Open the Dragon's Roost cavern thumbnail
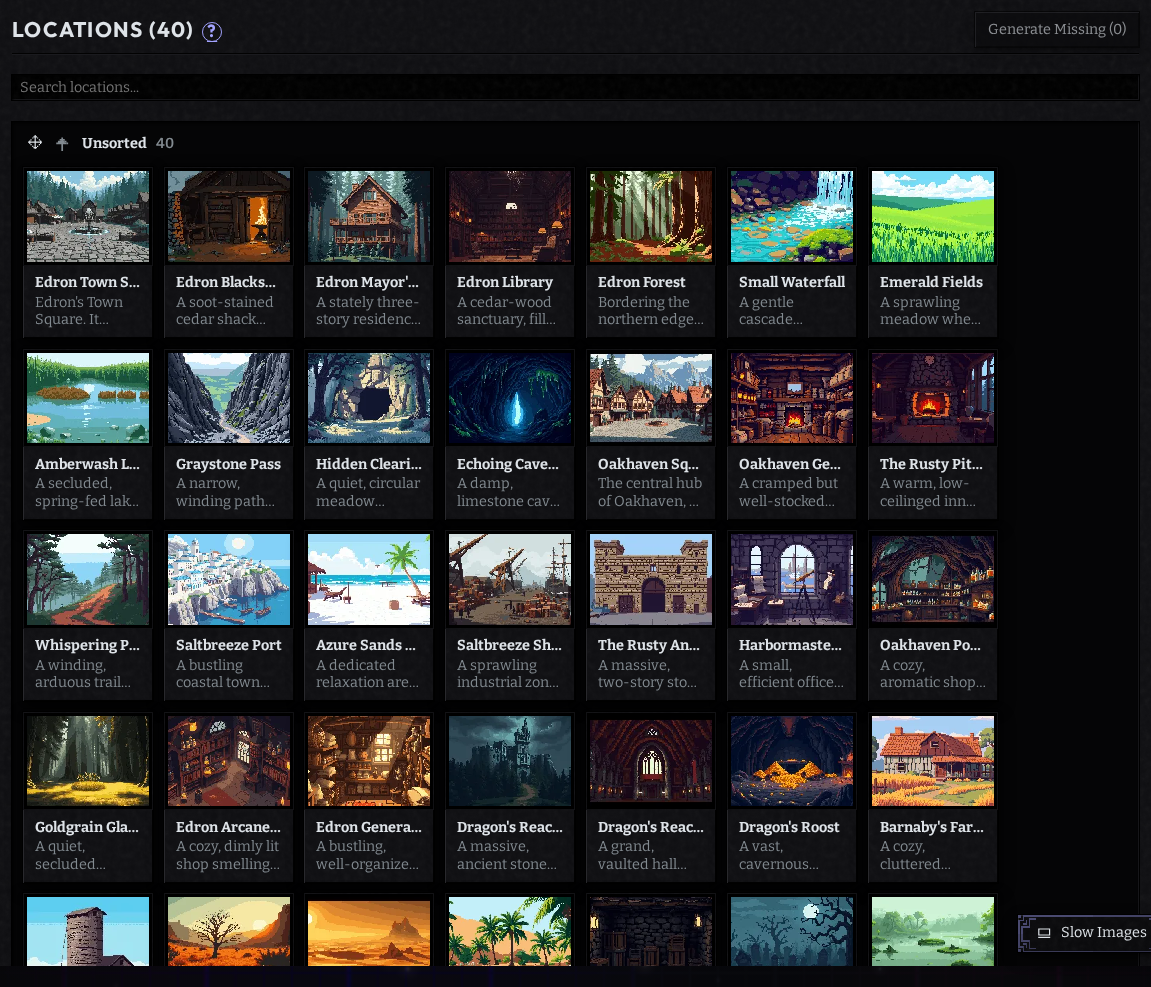This screenshot has height=987, width=1151. (792, 761)
